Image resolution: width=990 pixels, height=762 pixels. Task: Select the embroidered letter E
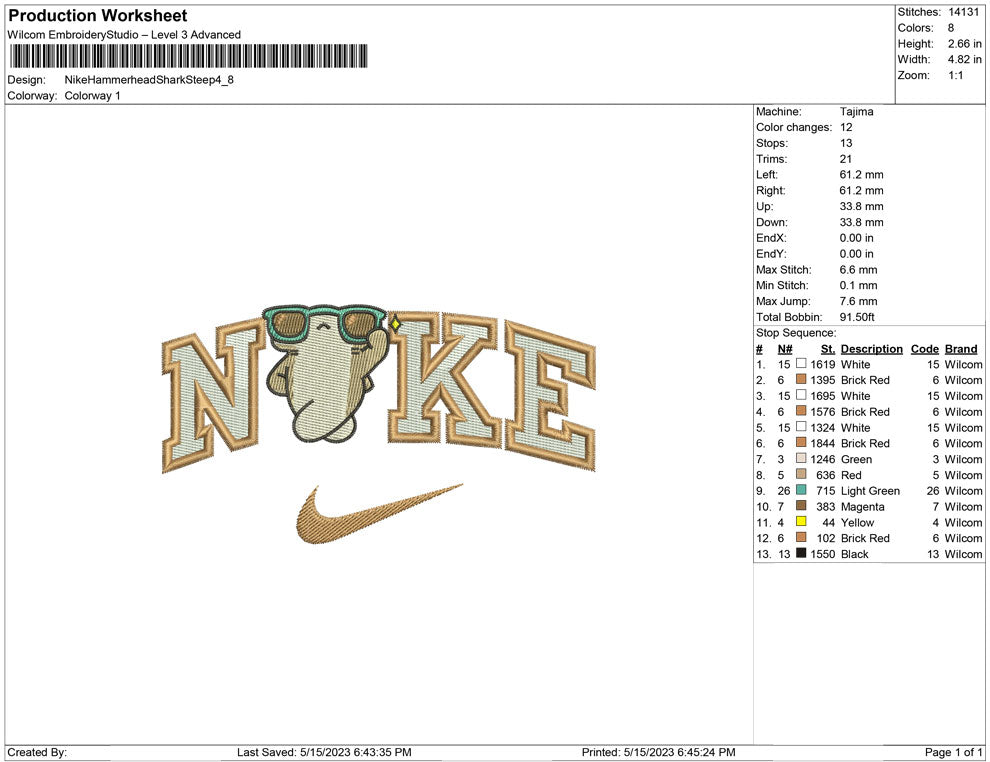[x=549, y=395]
